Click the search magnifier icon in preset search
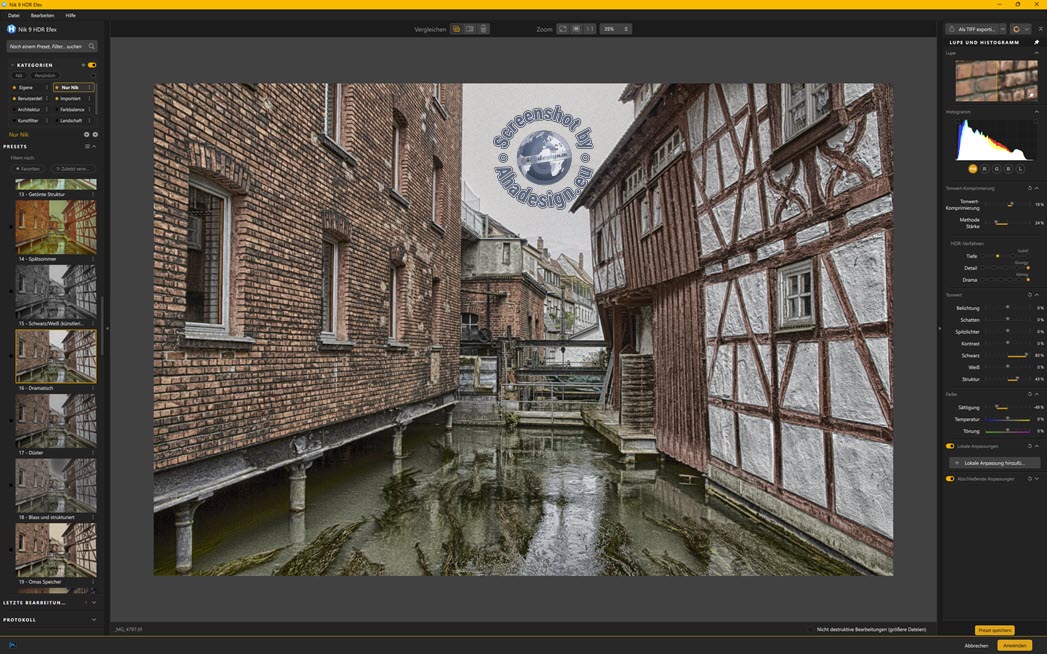The image size is (1047, 654). pos(91,46)
